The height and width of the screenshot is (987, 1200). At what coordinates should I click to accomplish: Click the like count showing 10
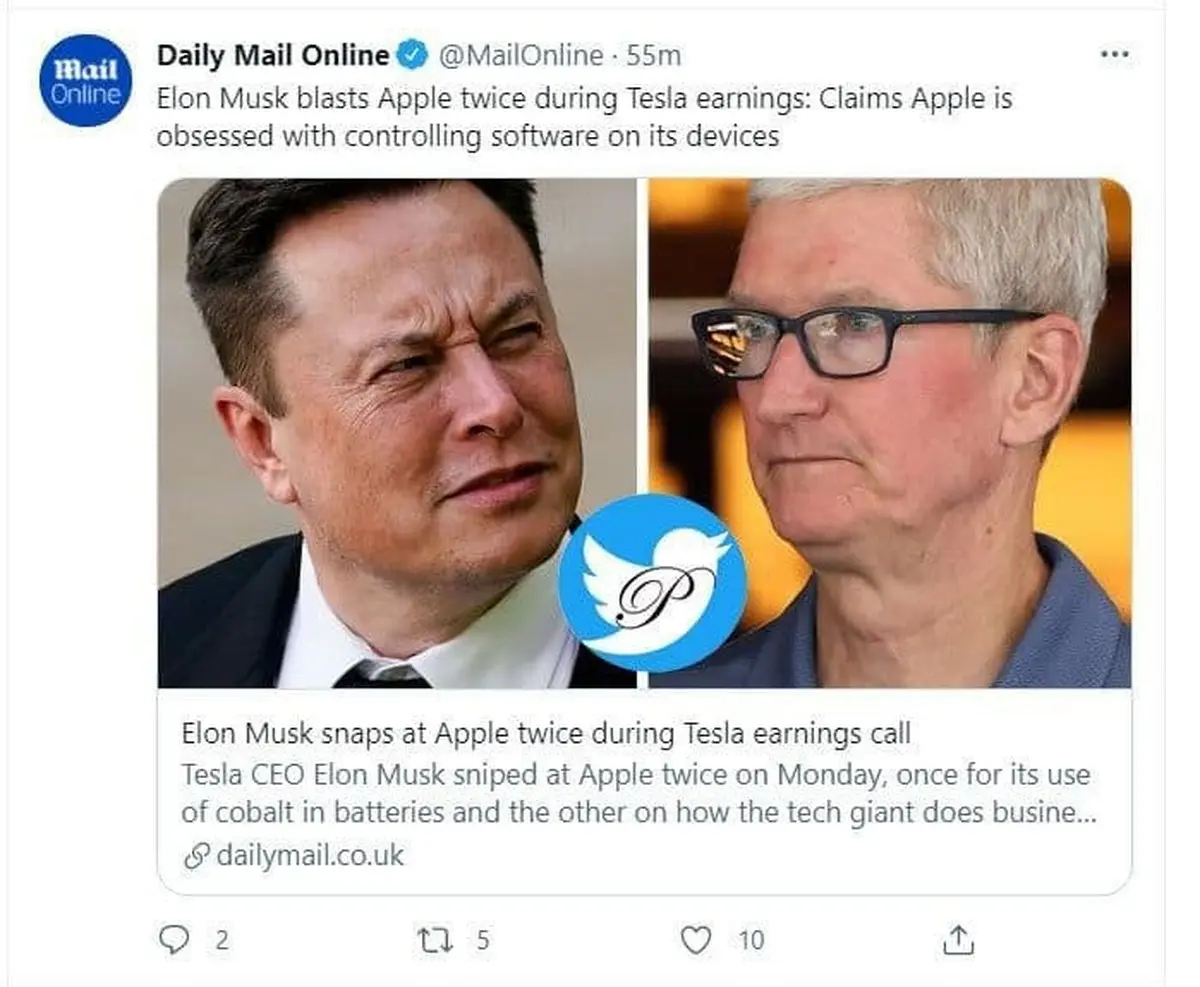click(751, 939)
